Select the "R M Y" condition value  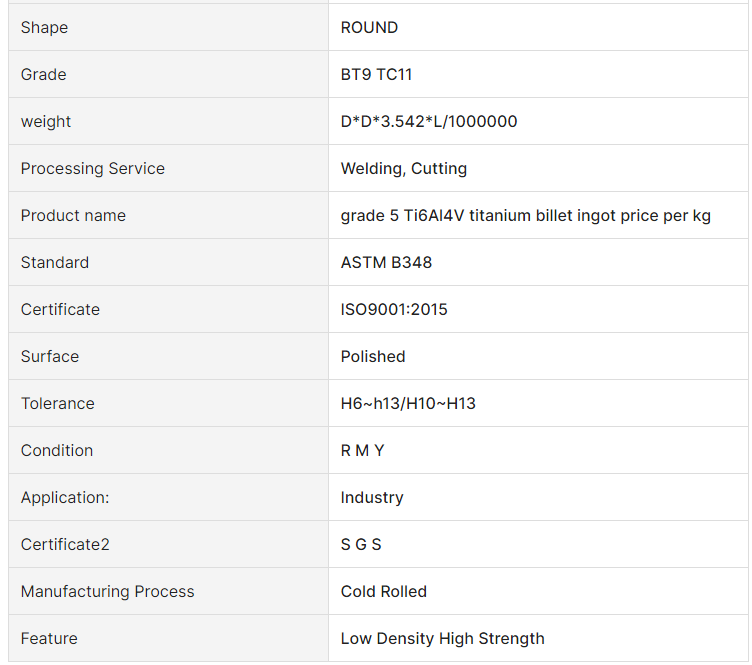tap(362, 451)
